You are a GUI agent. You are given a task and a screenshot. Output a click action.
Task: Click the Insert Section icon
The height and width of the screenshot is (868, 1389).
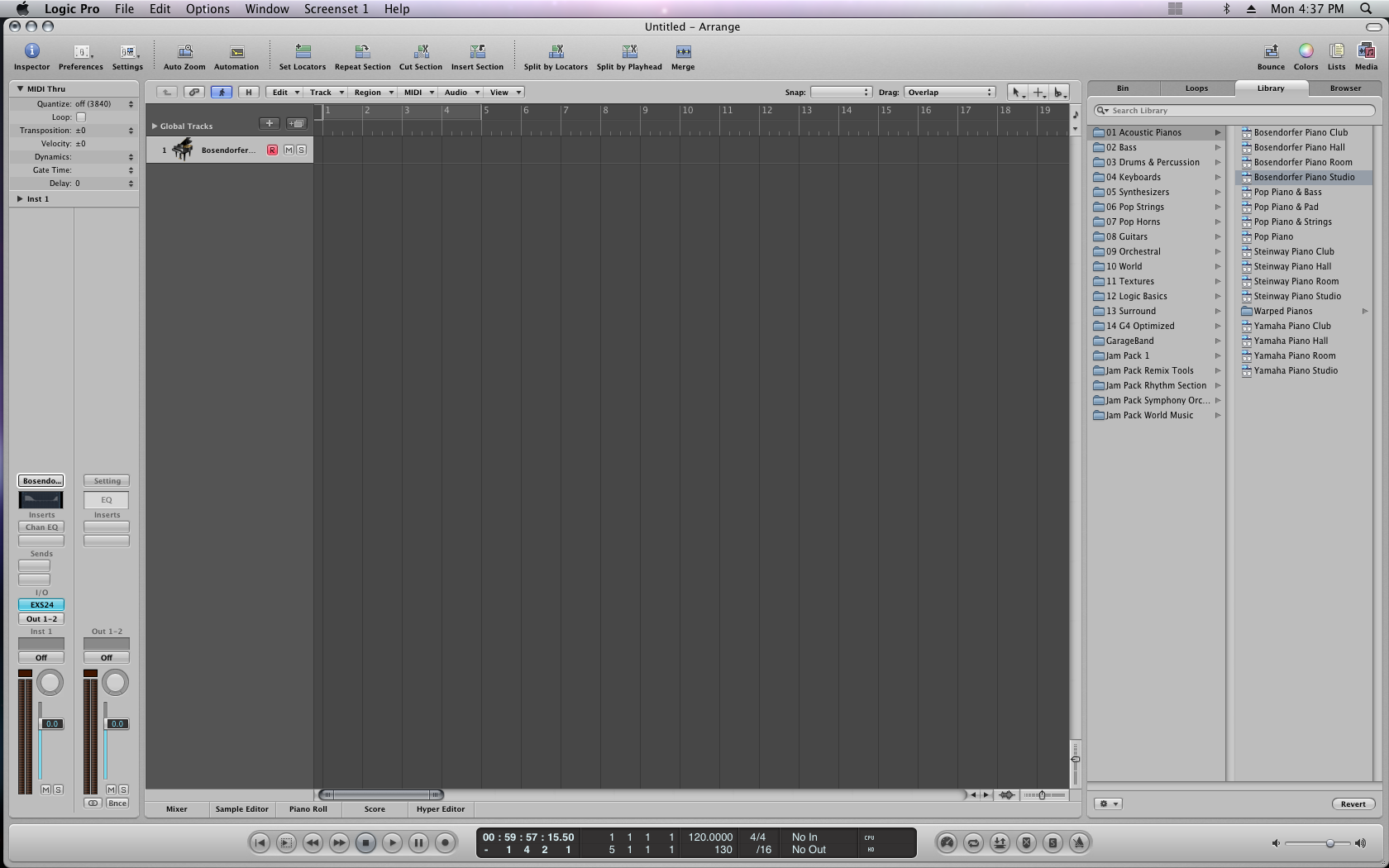click(477, 56)
